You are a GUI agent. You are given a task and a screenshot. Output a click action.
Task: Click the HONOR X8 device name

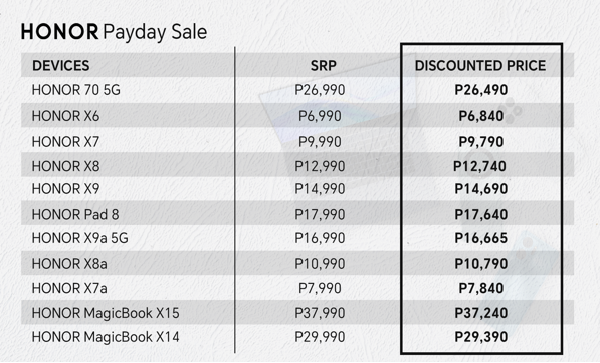(65, 166)
